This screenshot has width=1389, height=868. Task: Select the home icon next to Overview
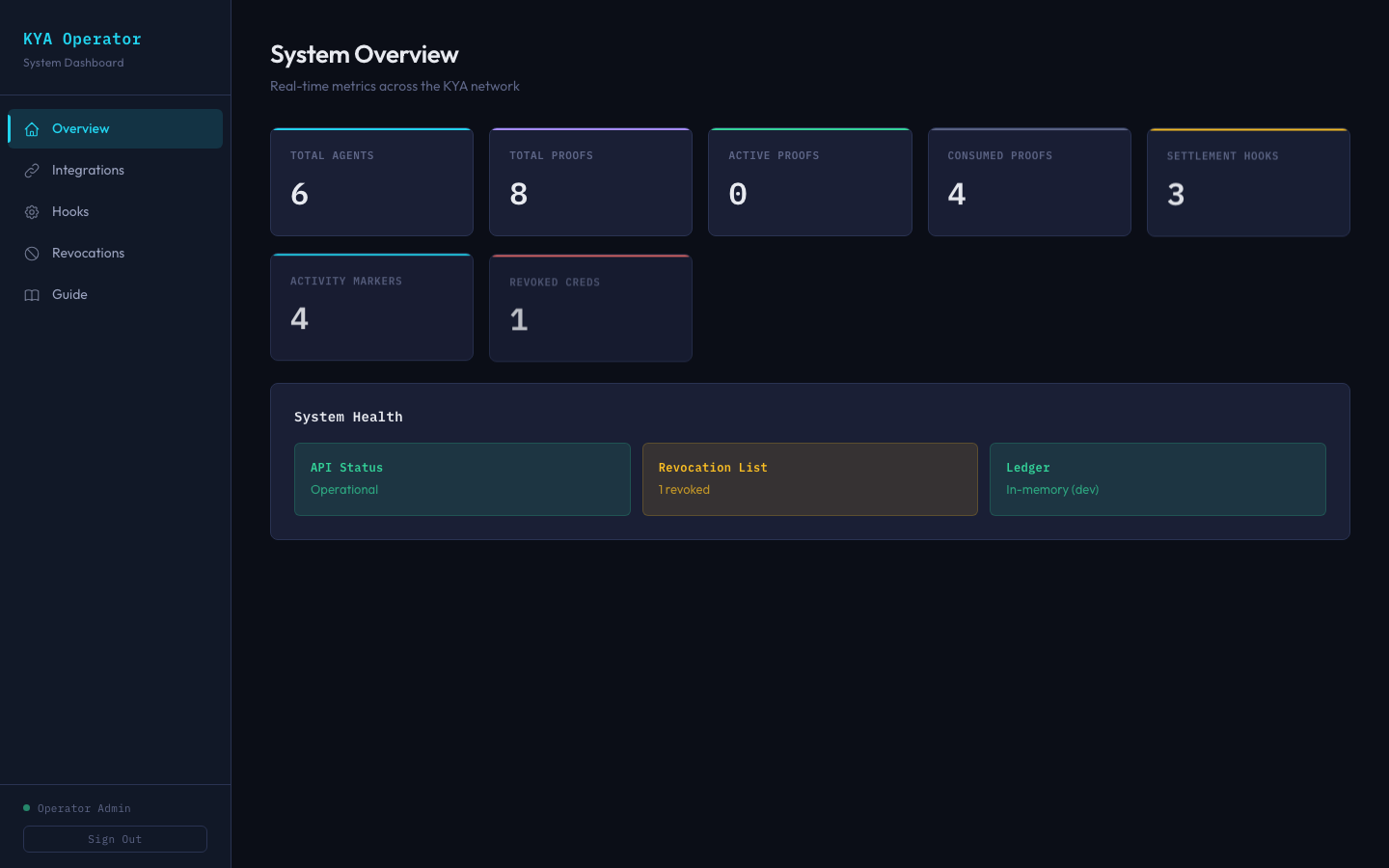(x=32, y=128)
